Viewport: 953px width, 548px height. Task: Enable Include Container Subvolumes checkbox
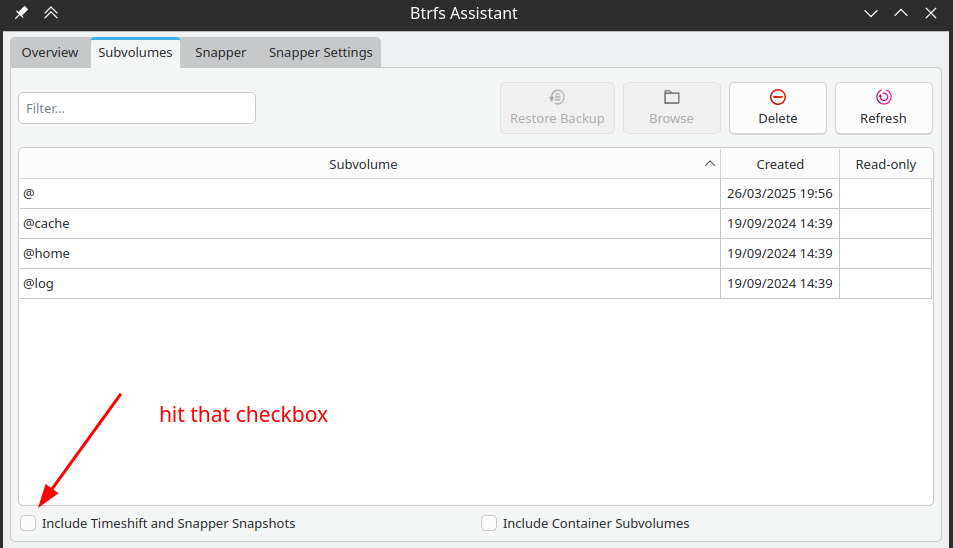point(489,523)
